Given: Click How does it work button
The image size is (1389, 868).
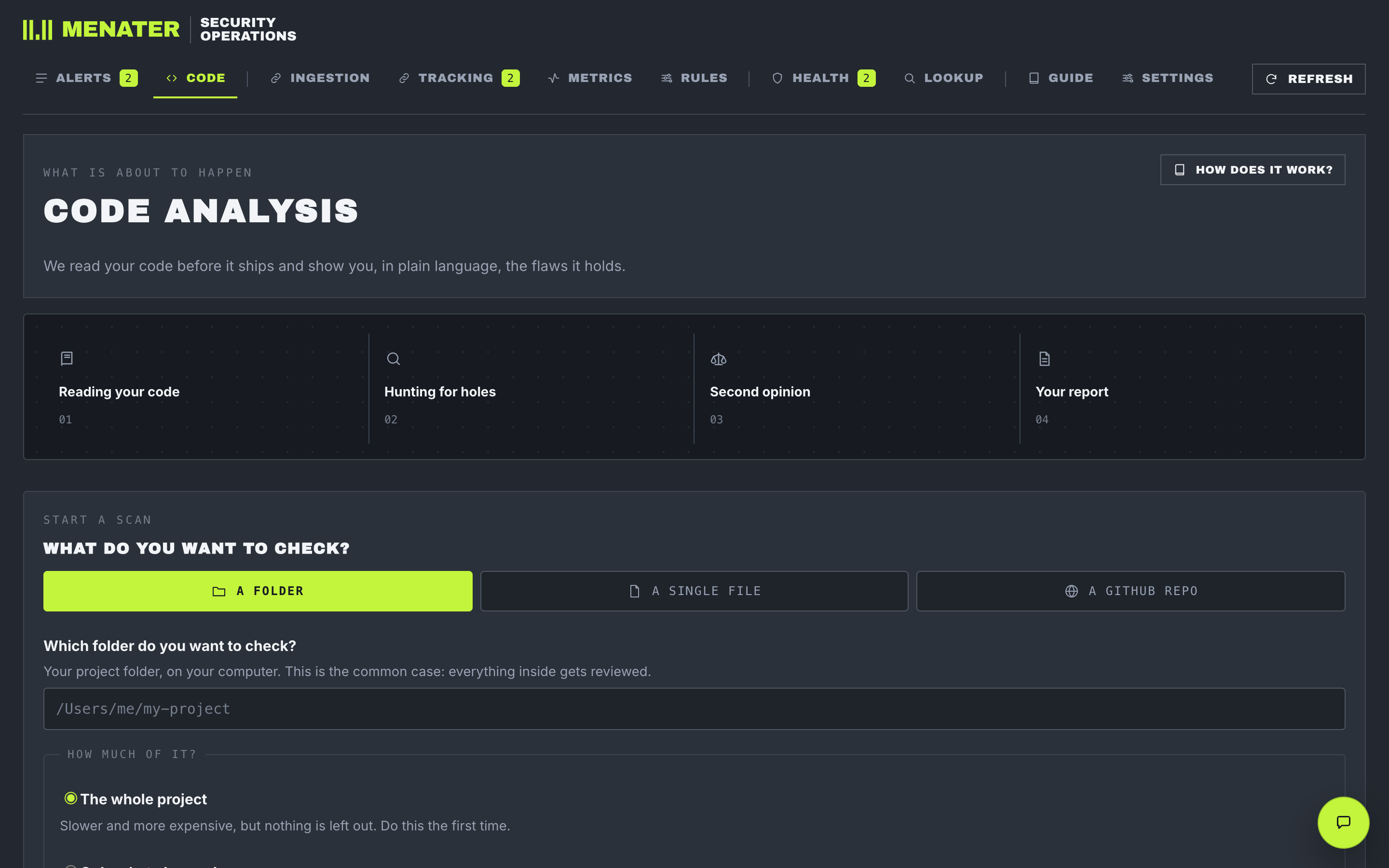Looking at the screenshot, I should 1253,170.
